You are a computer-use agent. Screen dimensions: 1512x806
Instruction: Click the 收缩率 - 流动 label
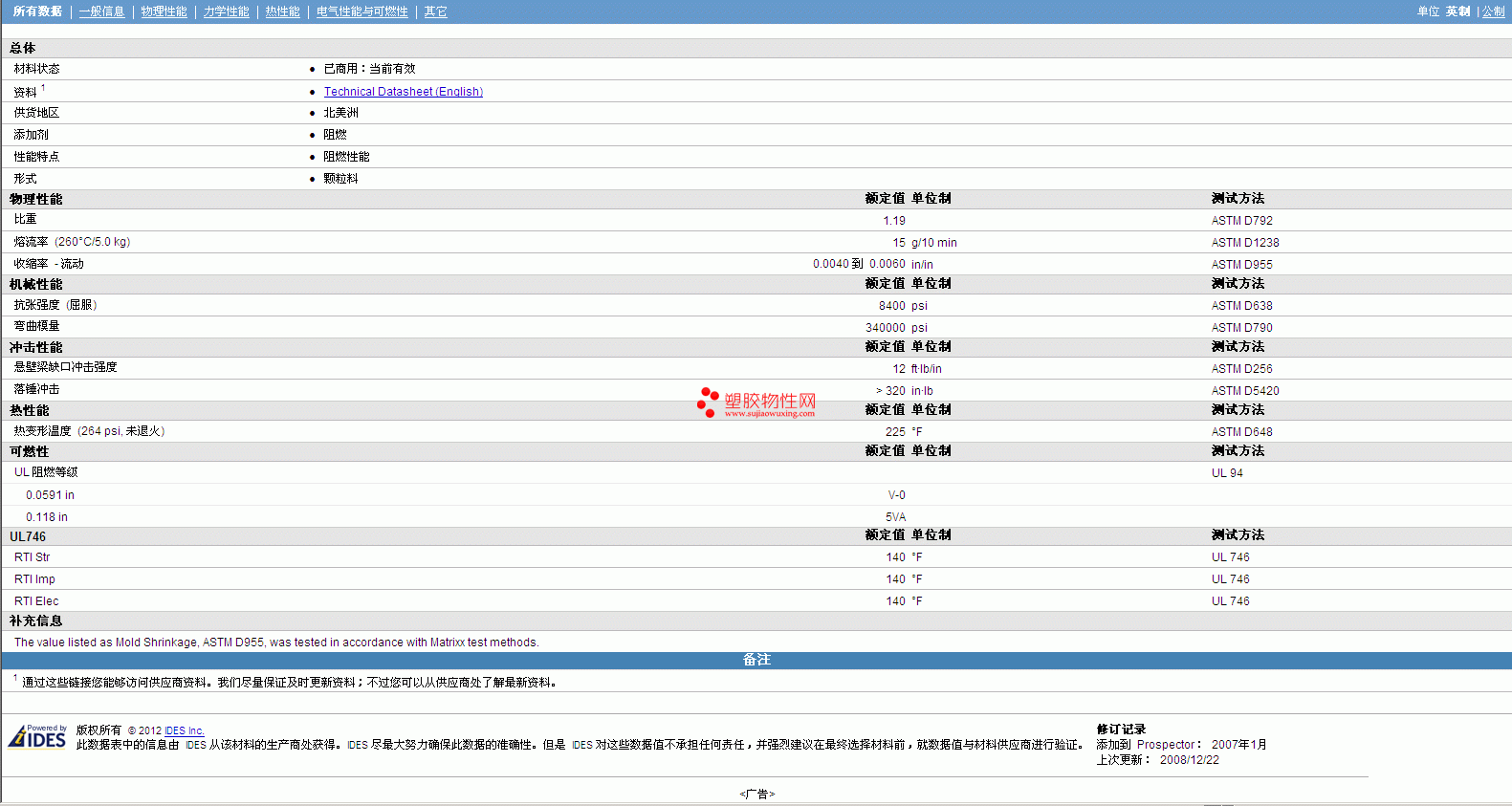click(49, 264)
